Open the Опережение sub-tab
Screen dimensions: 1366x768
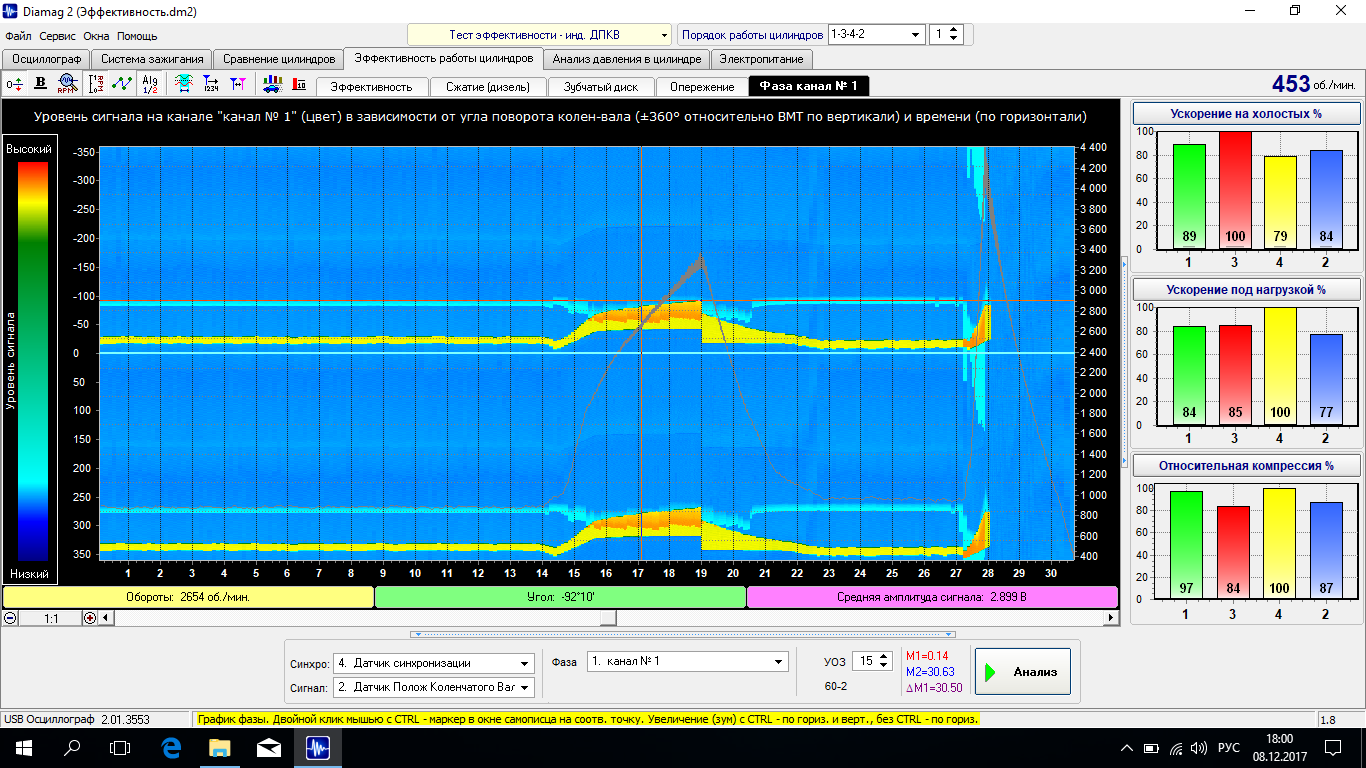[702, 86]
